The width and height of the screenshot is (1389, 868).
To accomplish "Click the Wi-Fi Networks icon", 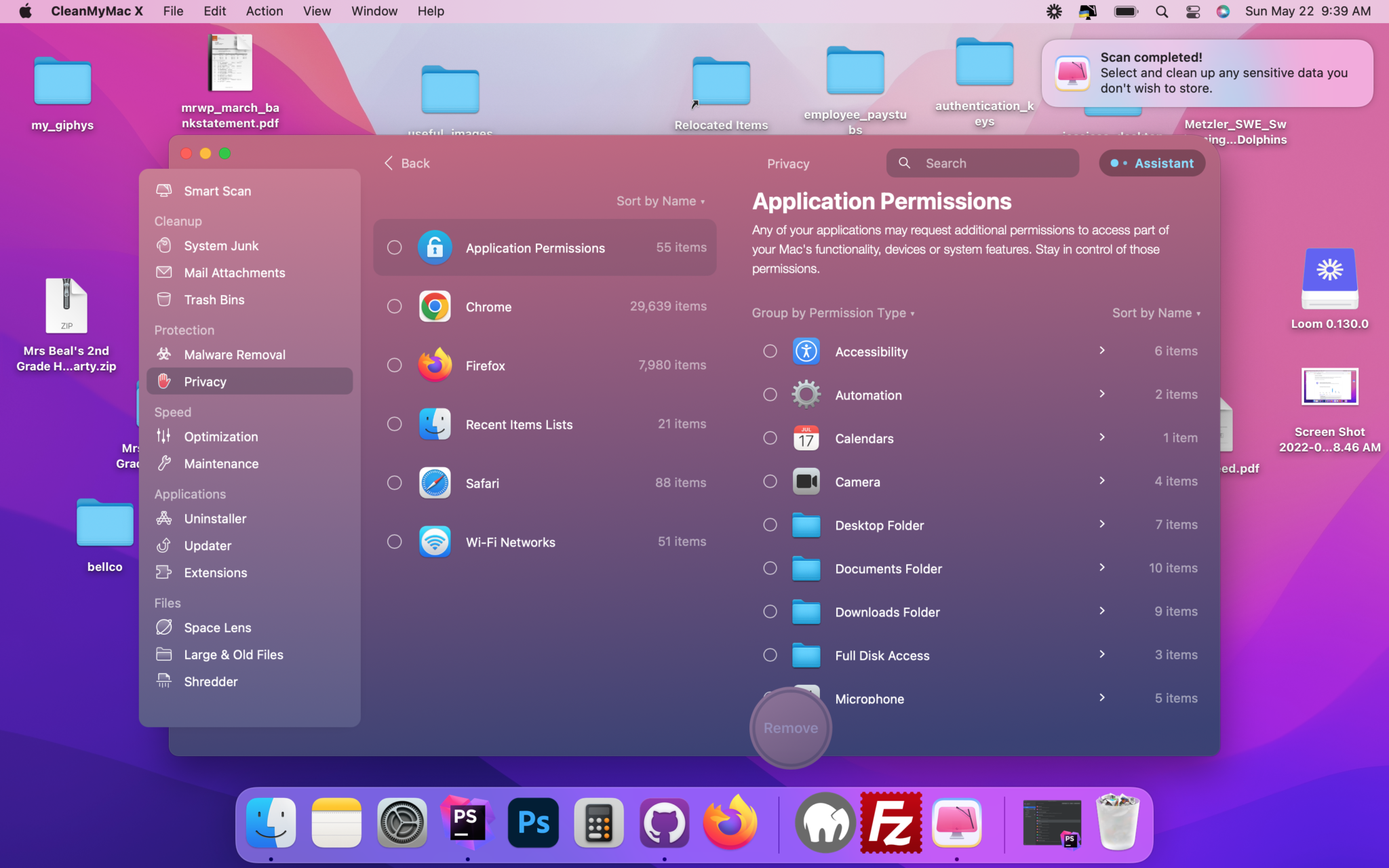I will [x=435, y=542].
